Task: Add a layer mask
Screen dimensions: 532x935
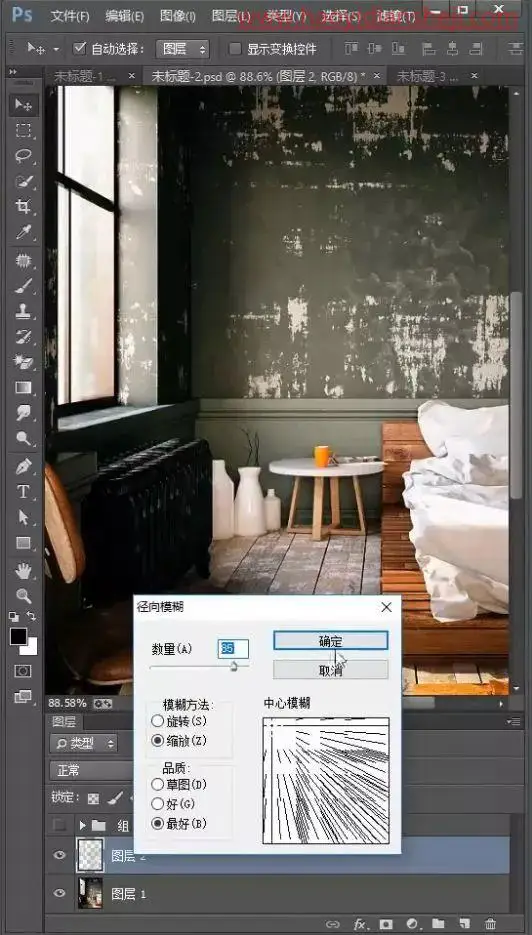Action: (x=386, y=924)
